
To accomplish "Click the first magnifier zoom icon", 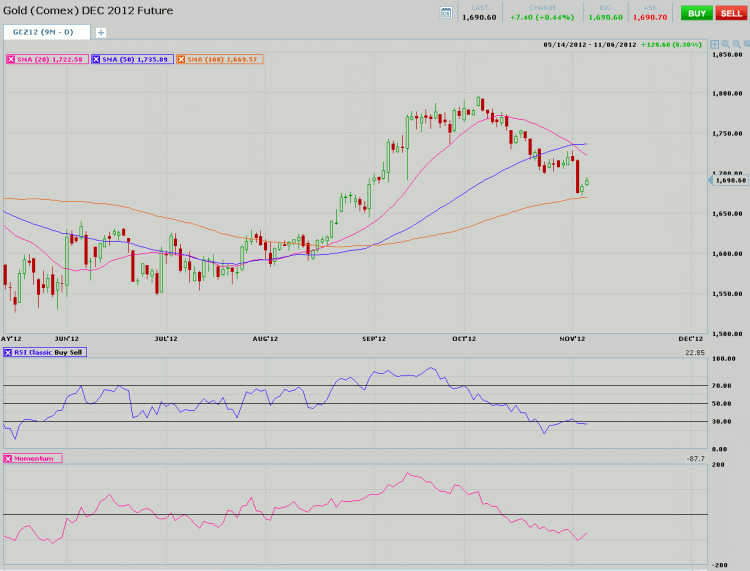I will pyautogui.click(x=725, y=45).
